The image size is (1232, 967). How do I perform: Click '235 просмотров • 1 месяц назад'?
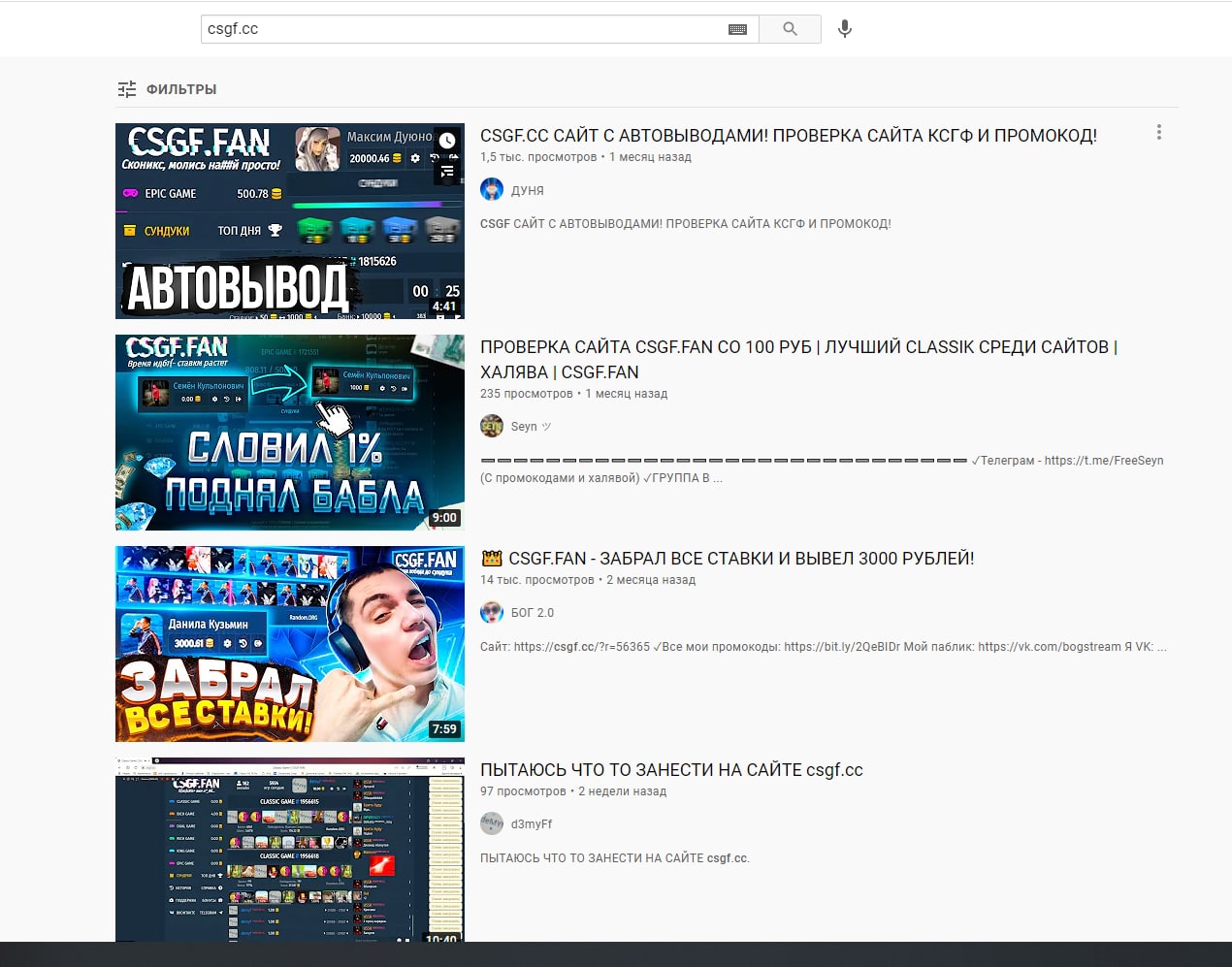573,394
